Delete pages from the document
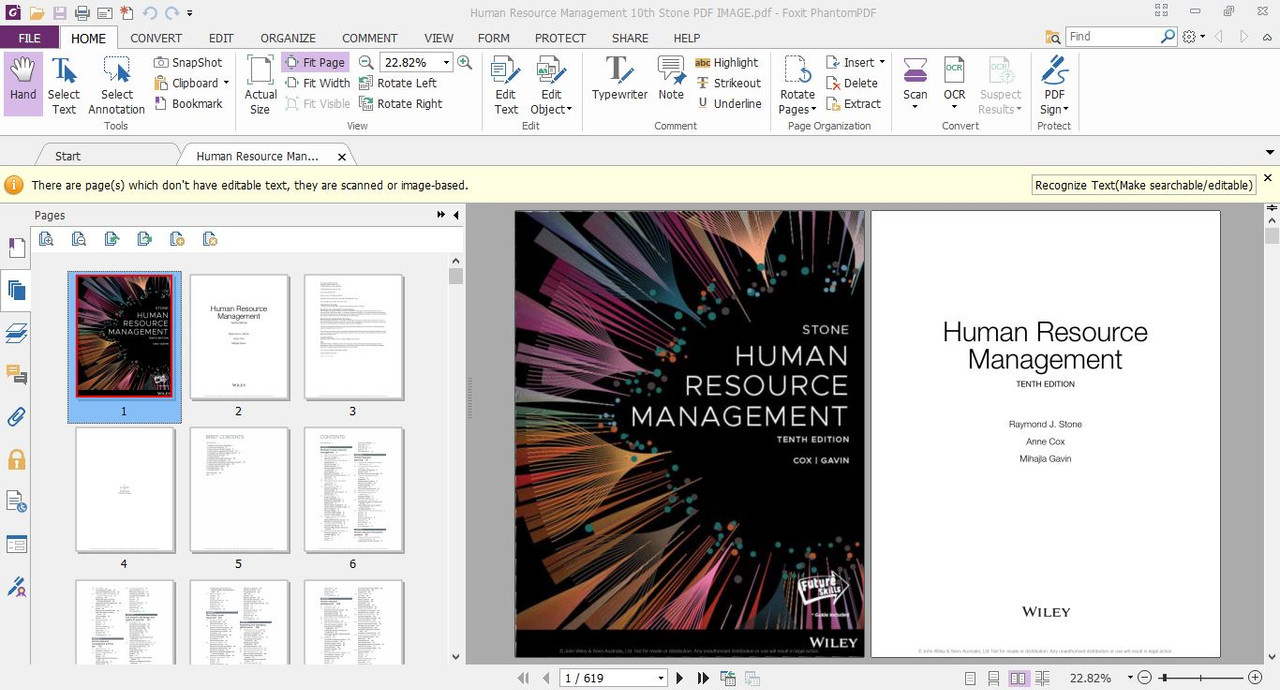 pos(851,83)
